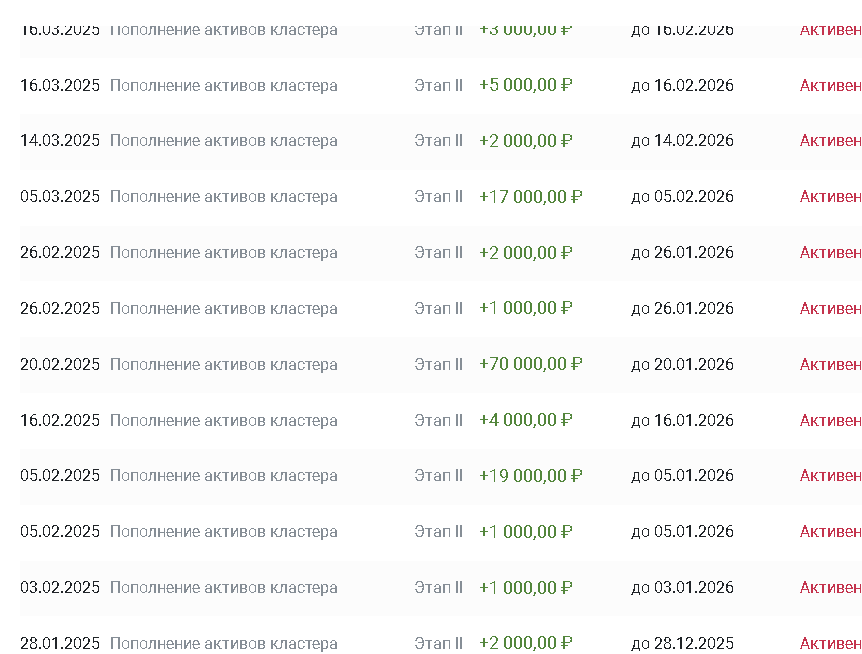Select the +17 000,00 ₽ amount

coord(530,197)
